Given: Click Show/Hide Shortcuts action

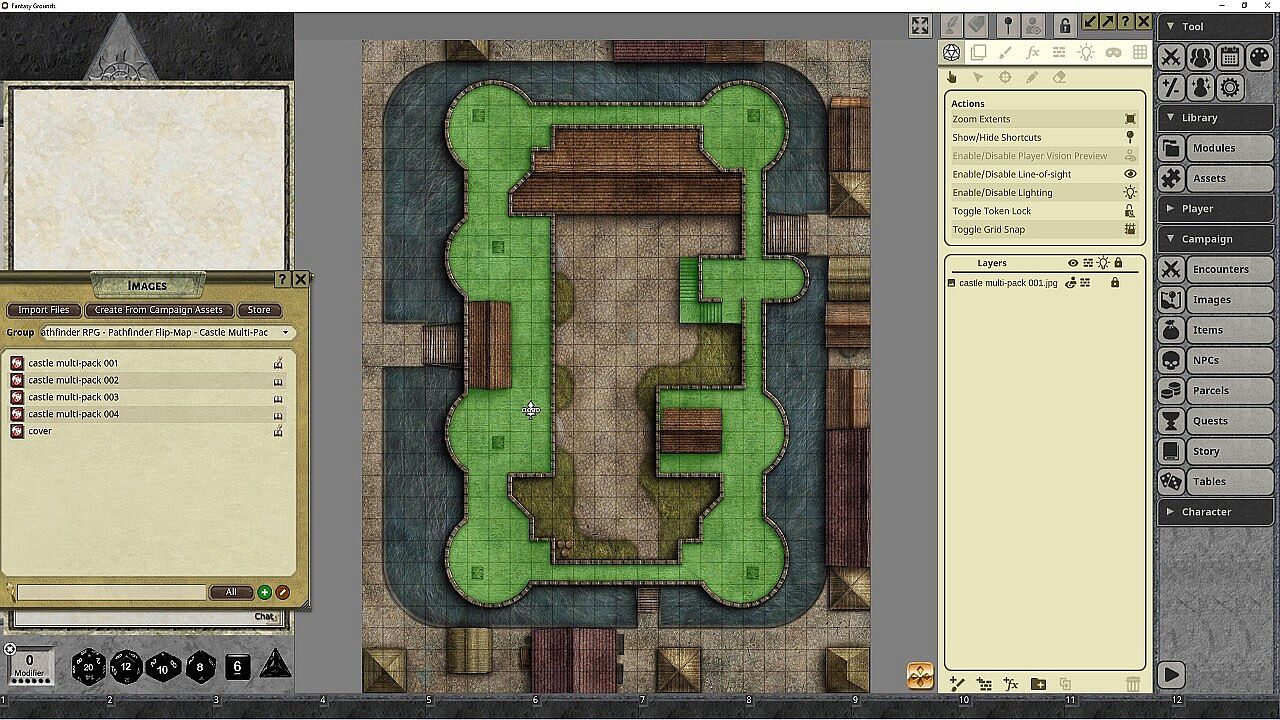Looking at the screenshot, I should pyautogui.click(x=1044, y=138).
